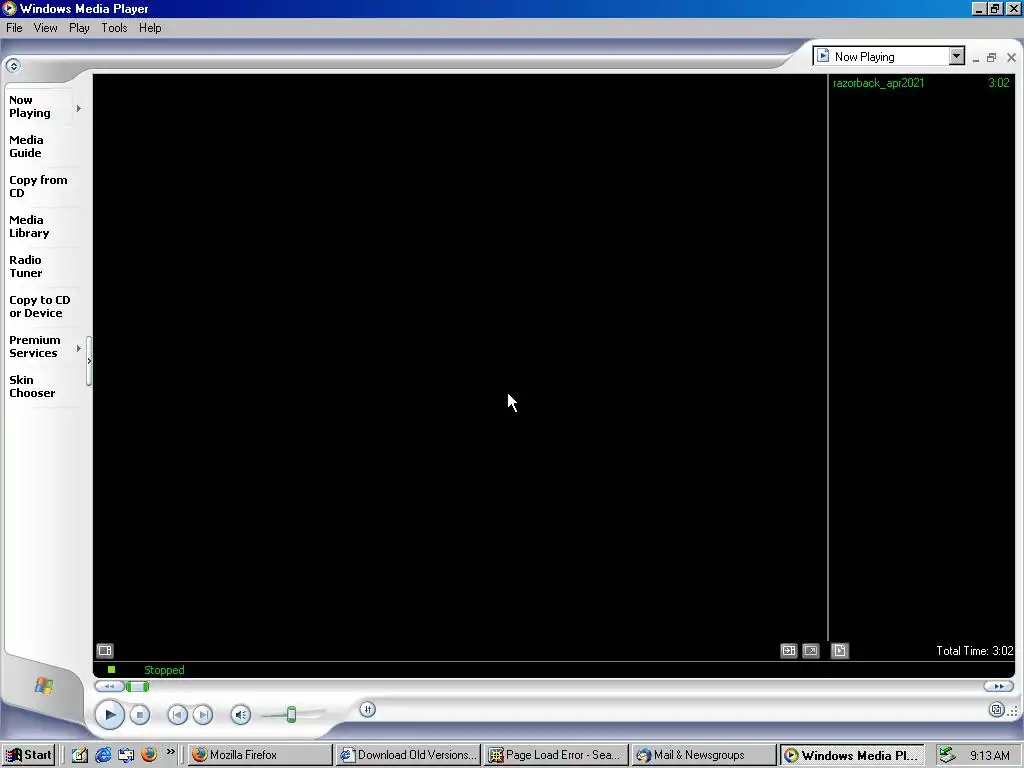Switch to Mail & Newsgroups taskbar window
The image size is (1024, 768).
click(x=704, y=755)
